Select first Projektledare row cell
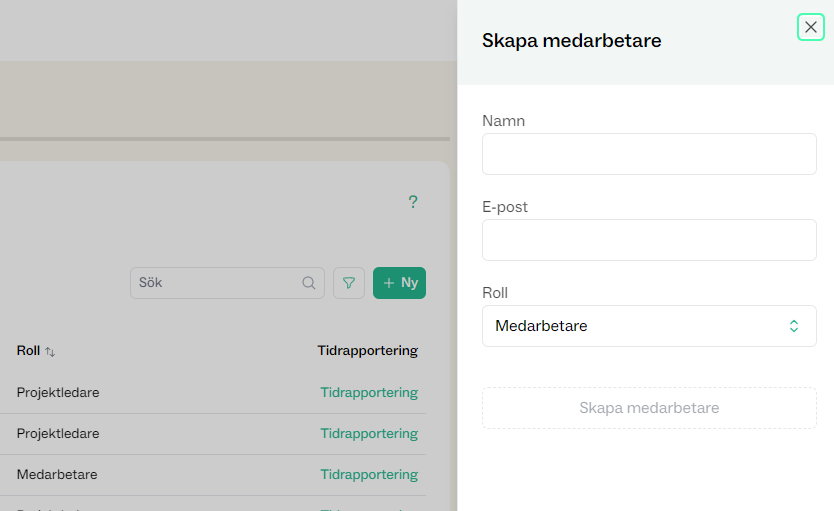Image resolution: width=834 pixels, height=511 pixels. click(58, 392)
